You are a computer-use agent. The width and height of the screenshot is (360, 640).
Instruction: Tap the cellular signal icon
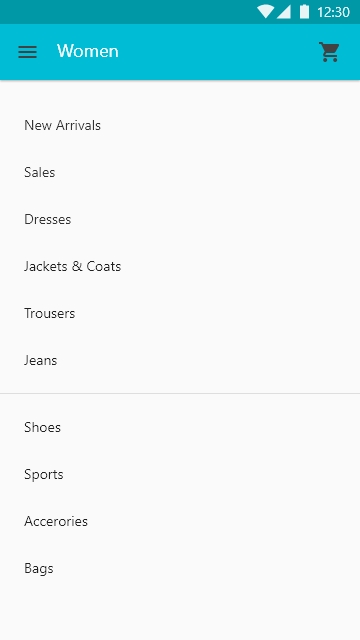click(x=284, y=12)
